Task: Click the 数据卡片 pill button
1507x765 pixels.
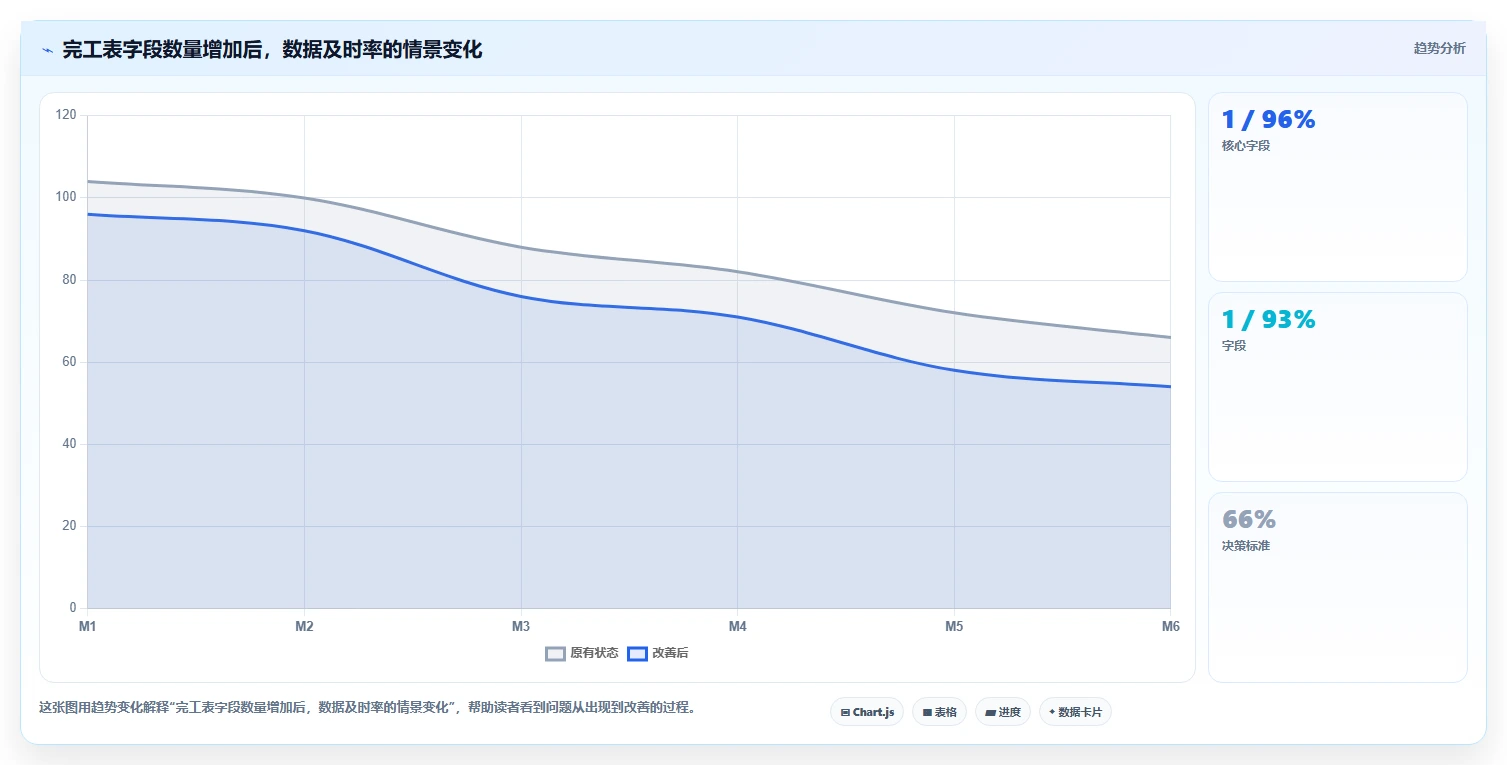Action: pyautogui.click(x=1075, y=712)
